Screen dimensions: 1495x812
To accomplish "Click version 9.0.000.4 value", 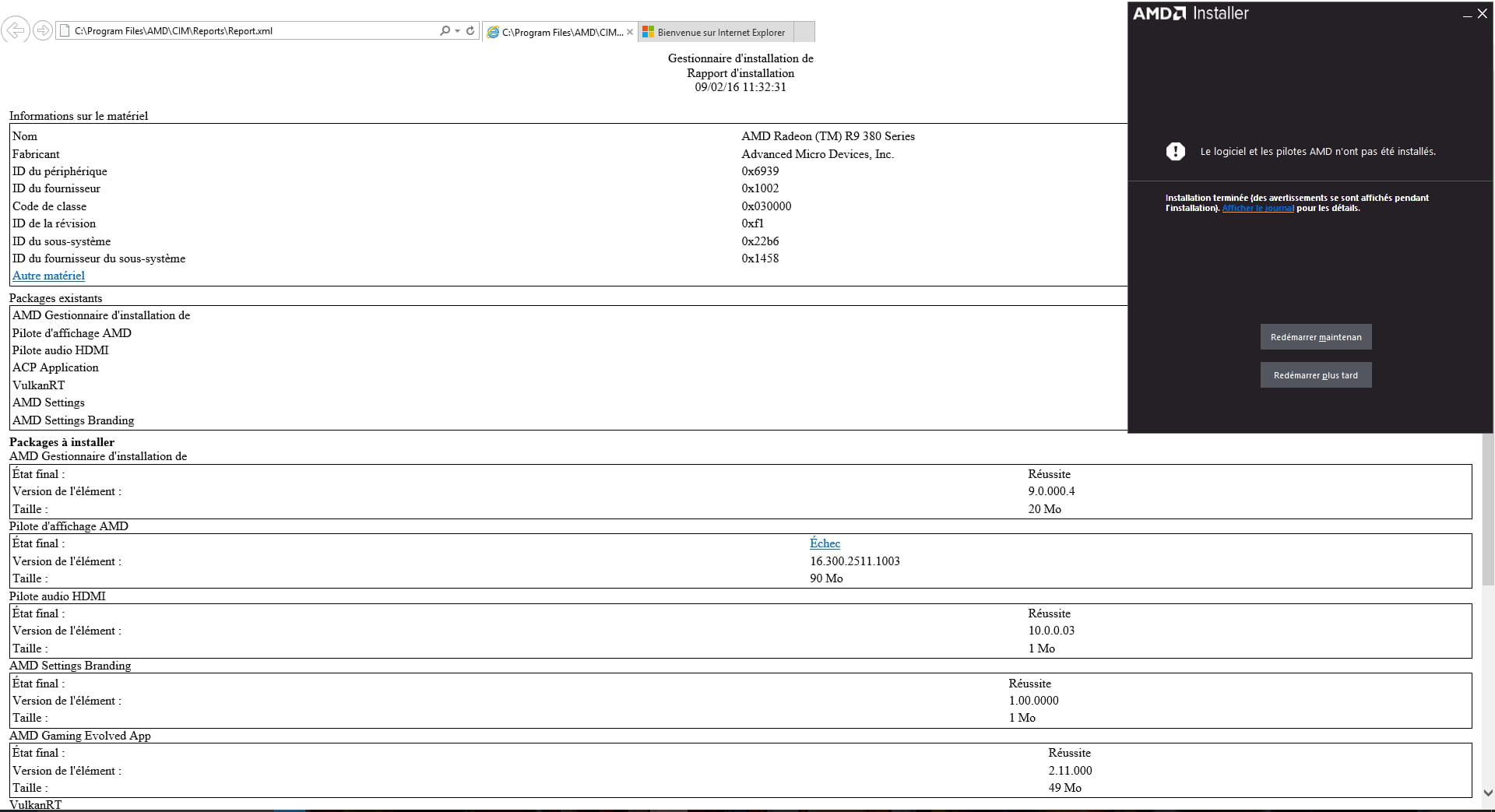I will [x=1051, y=491].
